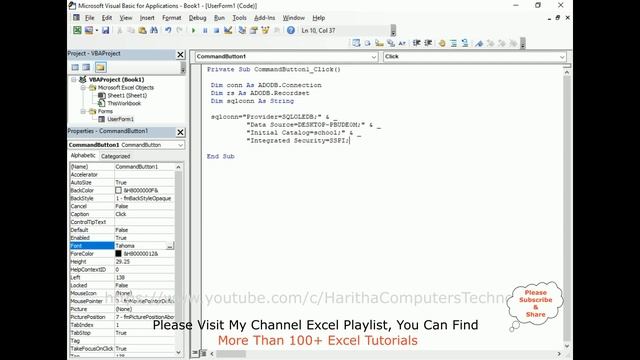
Task: Click Font property ellipsis button
Action: coord(170,246)
